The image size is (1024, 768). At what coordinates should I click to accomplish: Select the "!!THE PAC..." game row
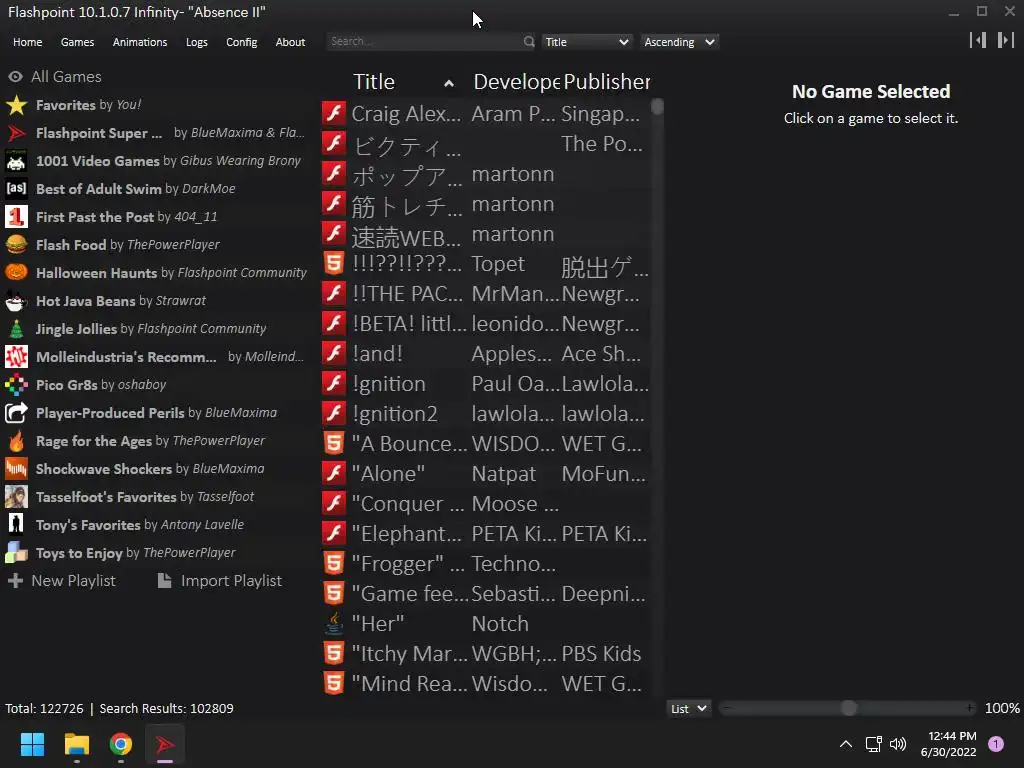486,294
